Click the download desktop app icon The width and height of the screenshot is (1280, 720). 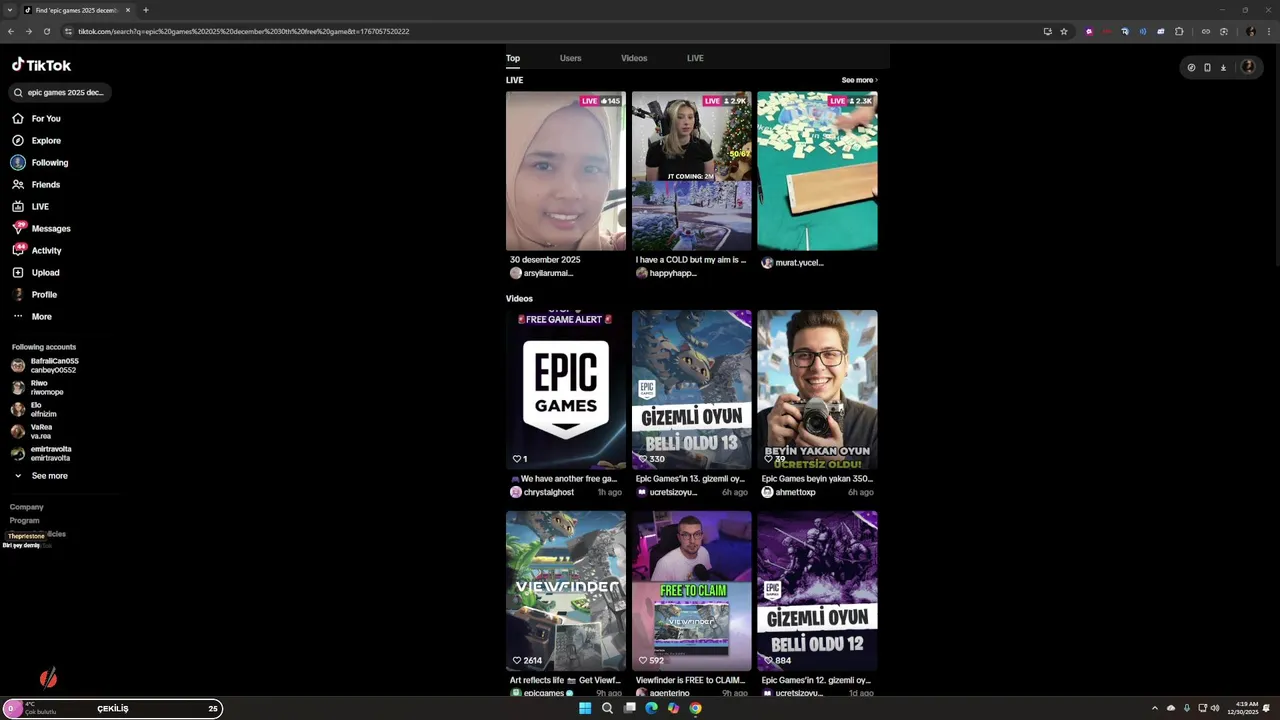point(1223,67)
